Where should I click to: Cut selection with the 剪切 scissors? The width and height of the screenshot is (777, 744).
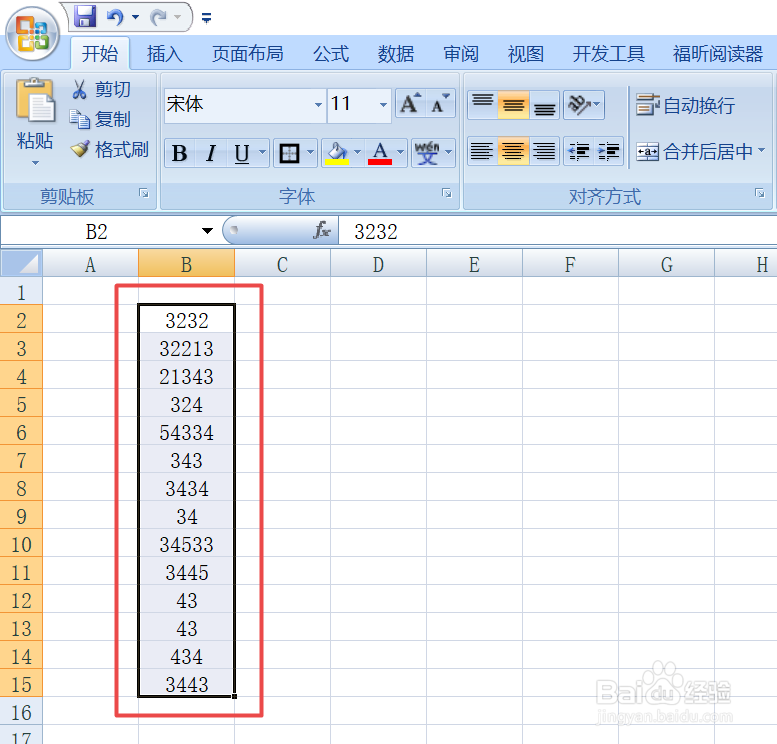point(101,89)
